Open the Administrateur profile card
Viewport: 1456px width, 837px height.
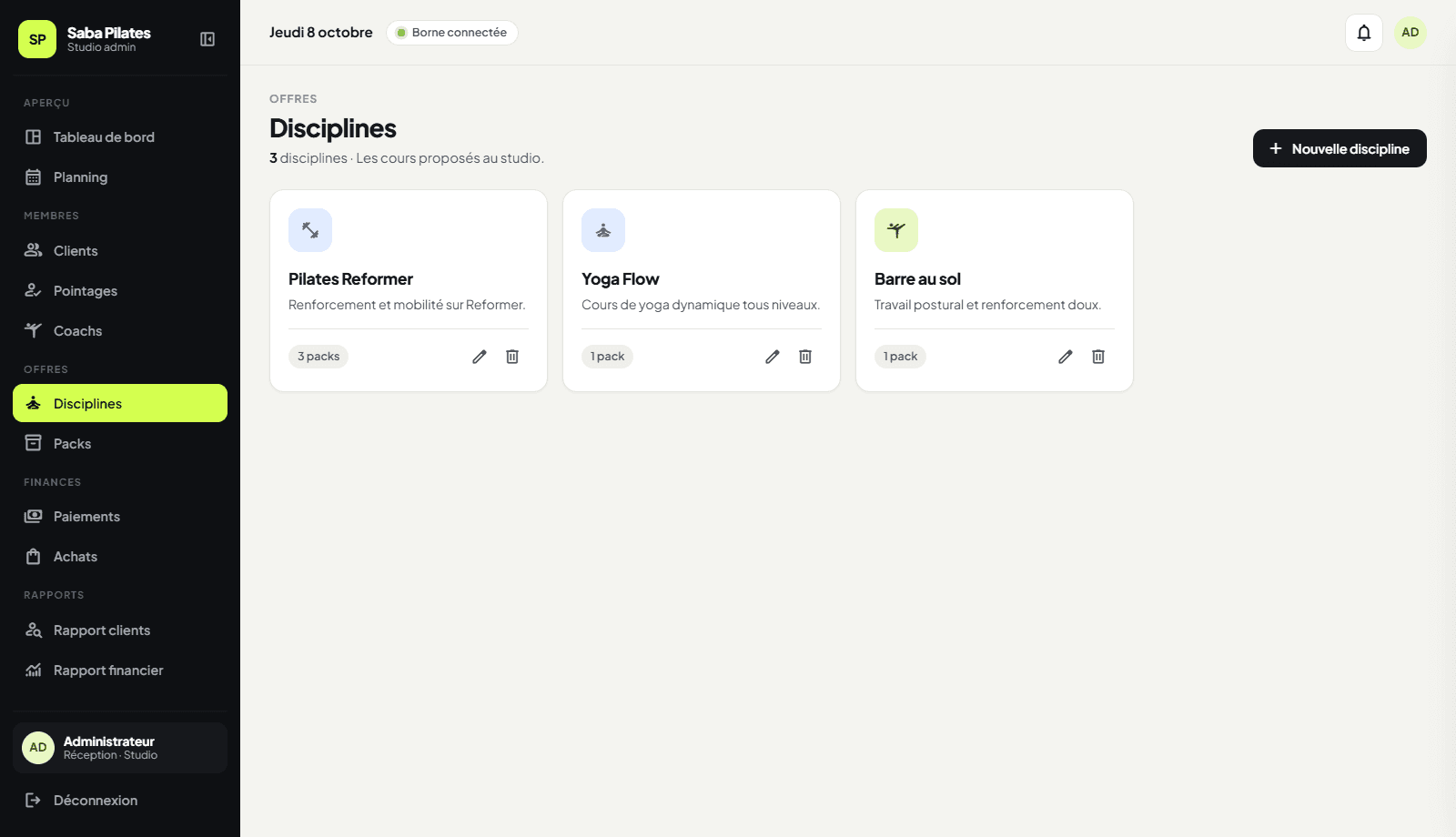pyautogui.click(x=120, y=748)
